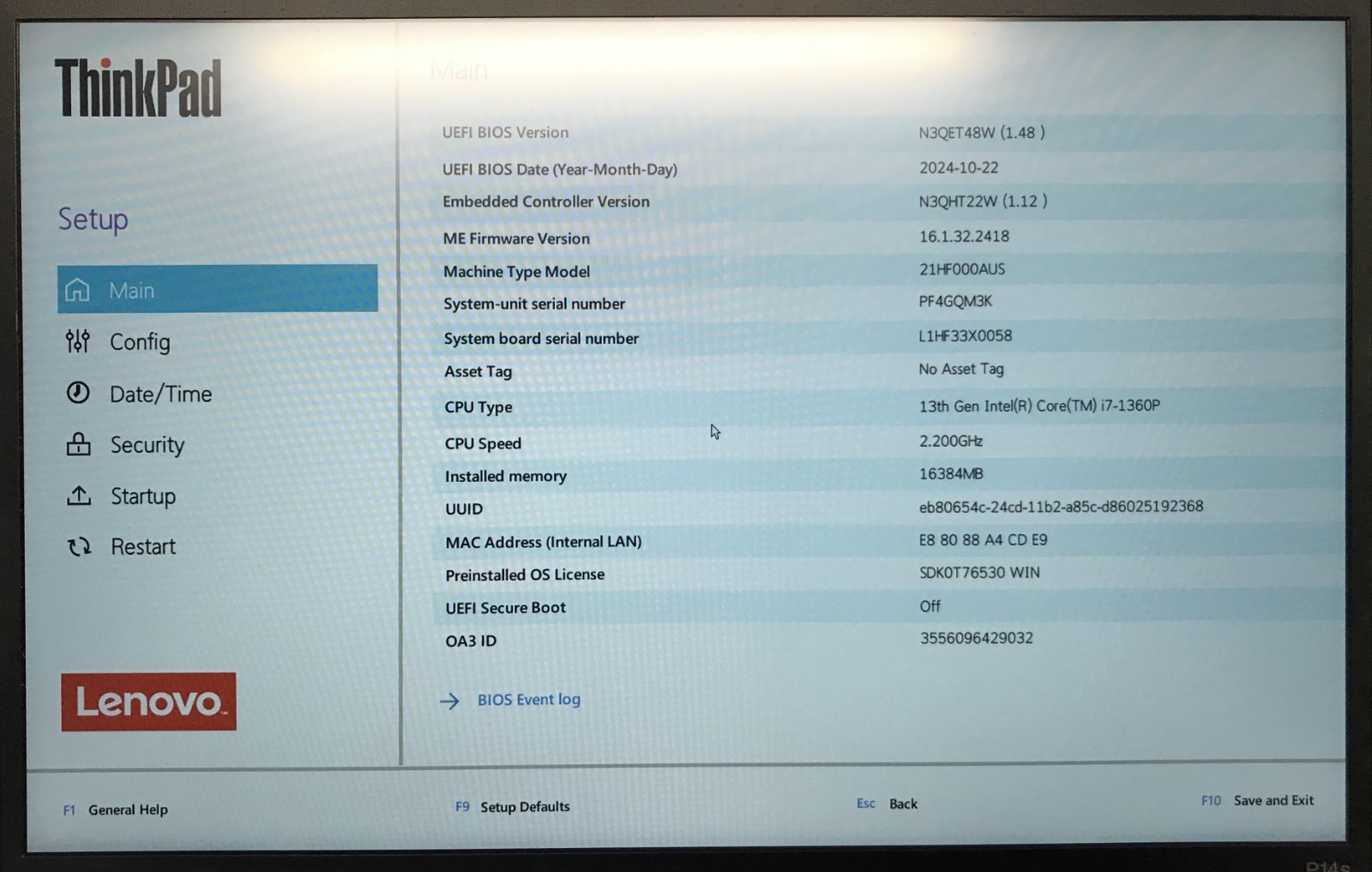Open the BIOS Event log link

pyautogui.click(x=529, y=700)
